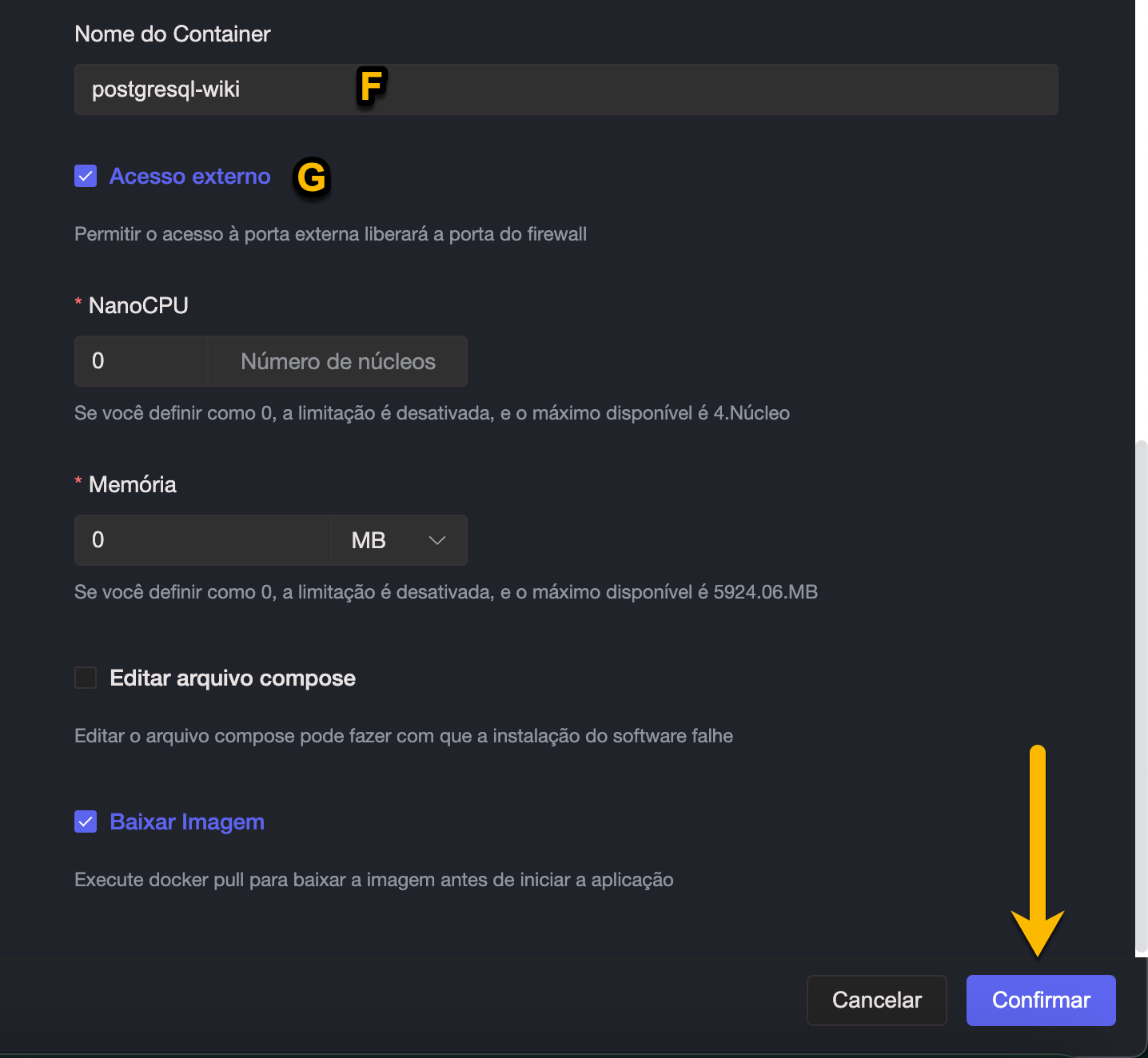Focus the NanoCPU value field

coord(141,361)
